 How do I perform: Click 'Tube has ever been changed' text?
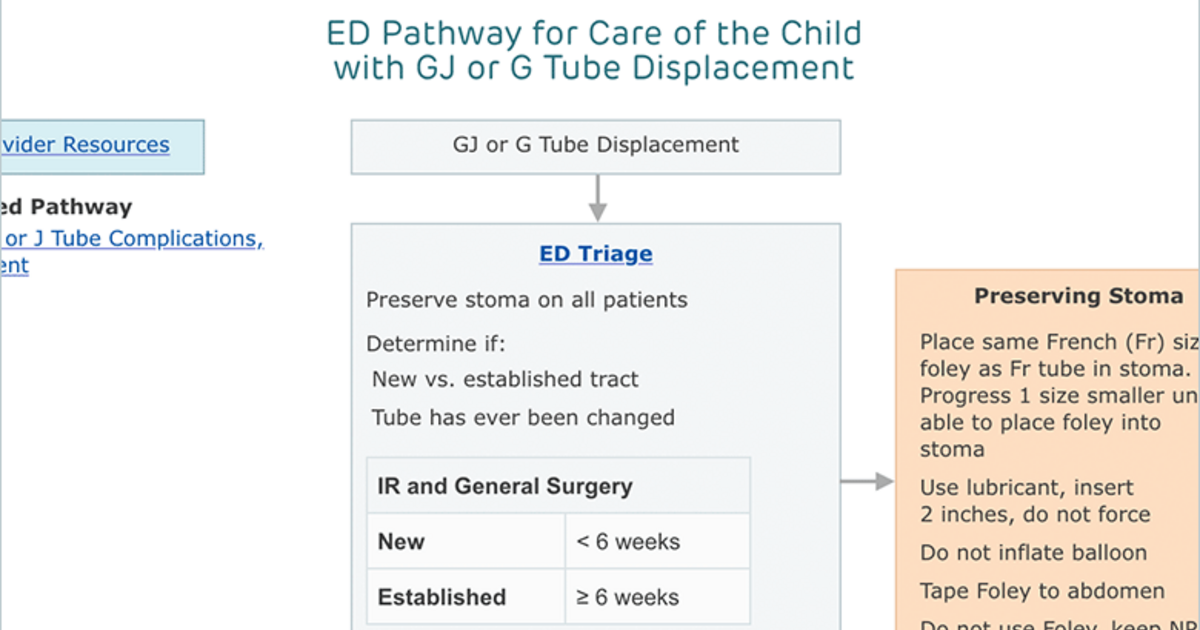pos(523,417)
